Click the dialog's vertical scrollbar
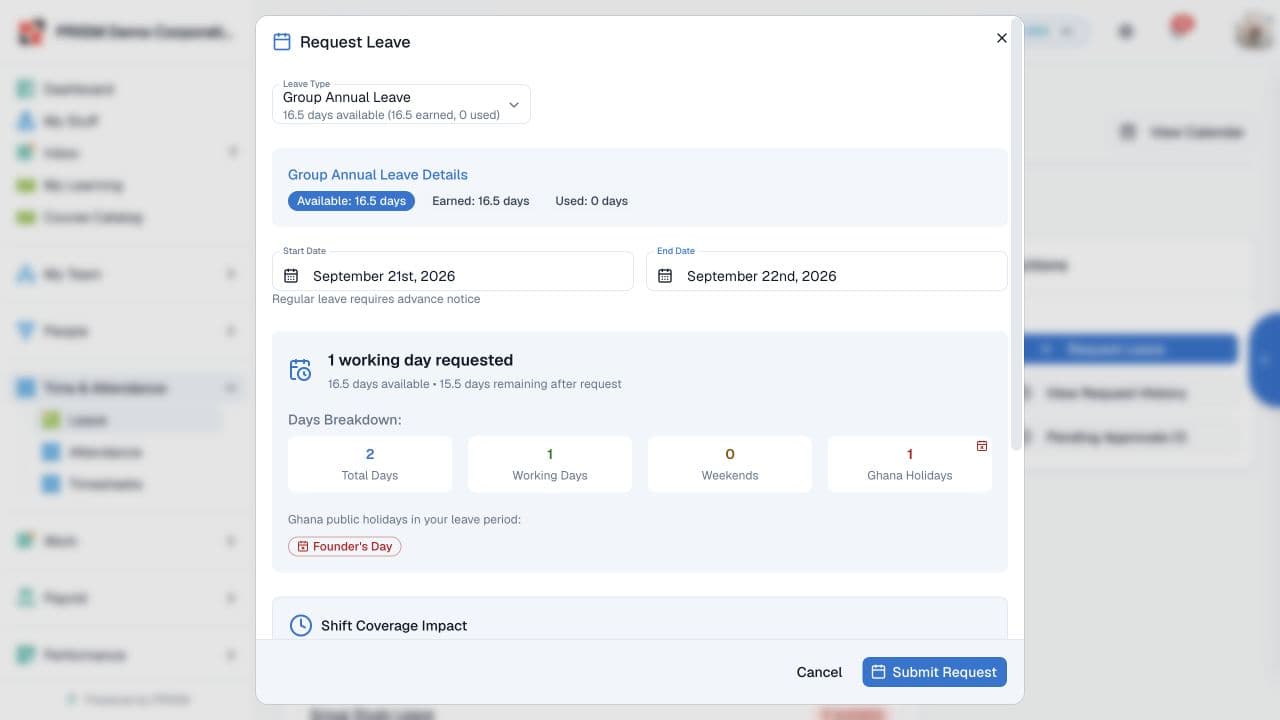Viewport: 1280px width, 720px height. pos(1018,235)
